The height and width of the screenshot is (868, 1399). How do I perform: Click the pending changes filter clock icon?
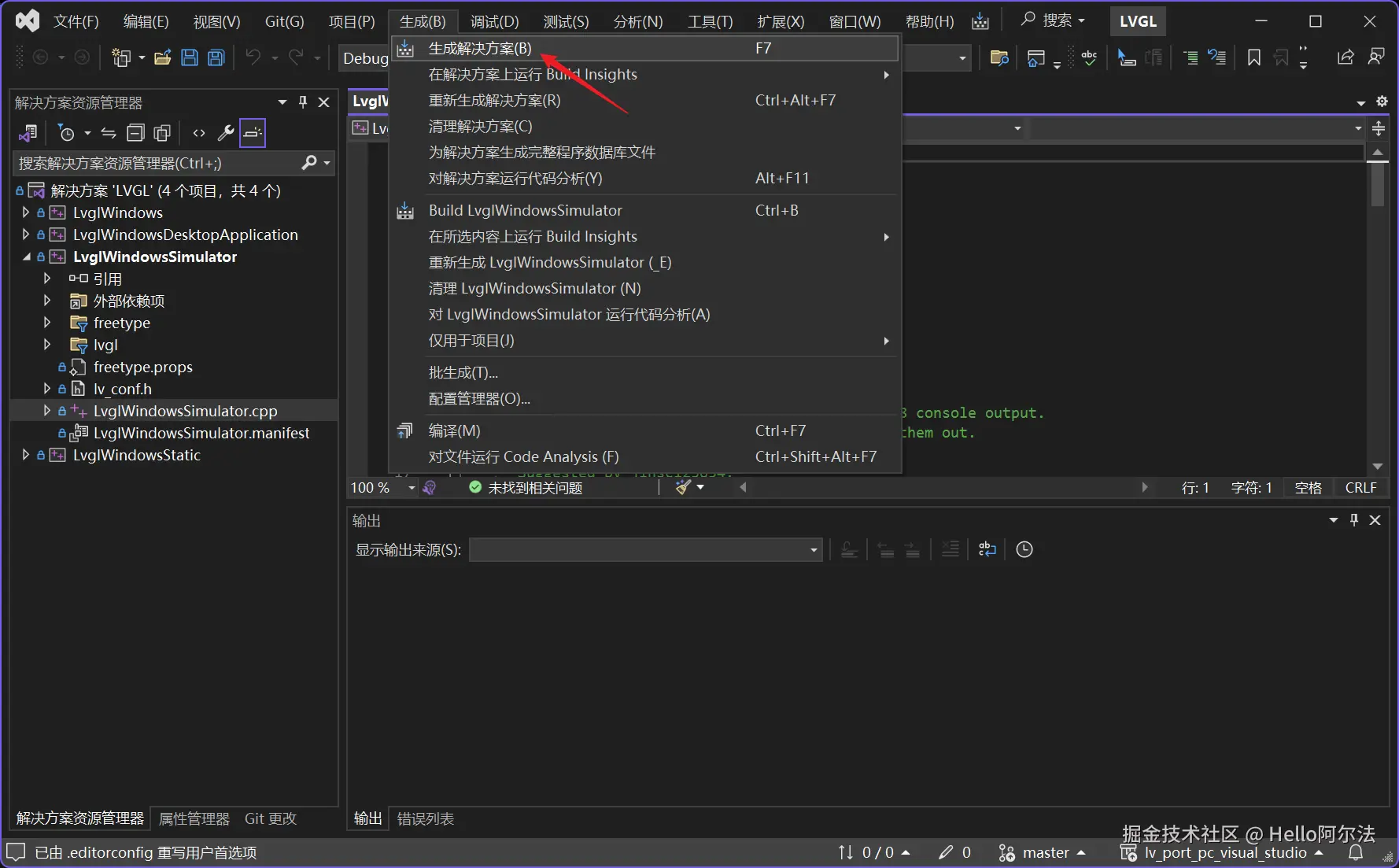point(67,133)
